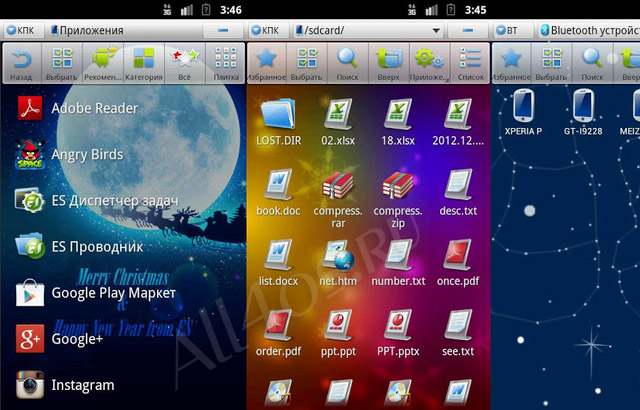The height and width of the screenshot is (410, 640).
Task: Tap Вверх up-folder icon in sdcard panel
Action: 389,64
